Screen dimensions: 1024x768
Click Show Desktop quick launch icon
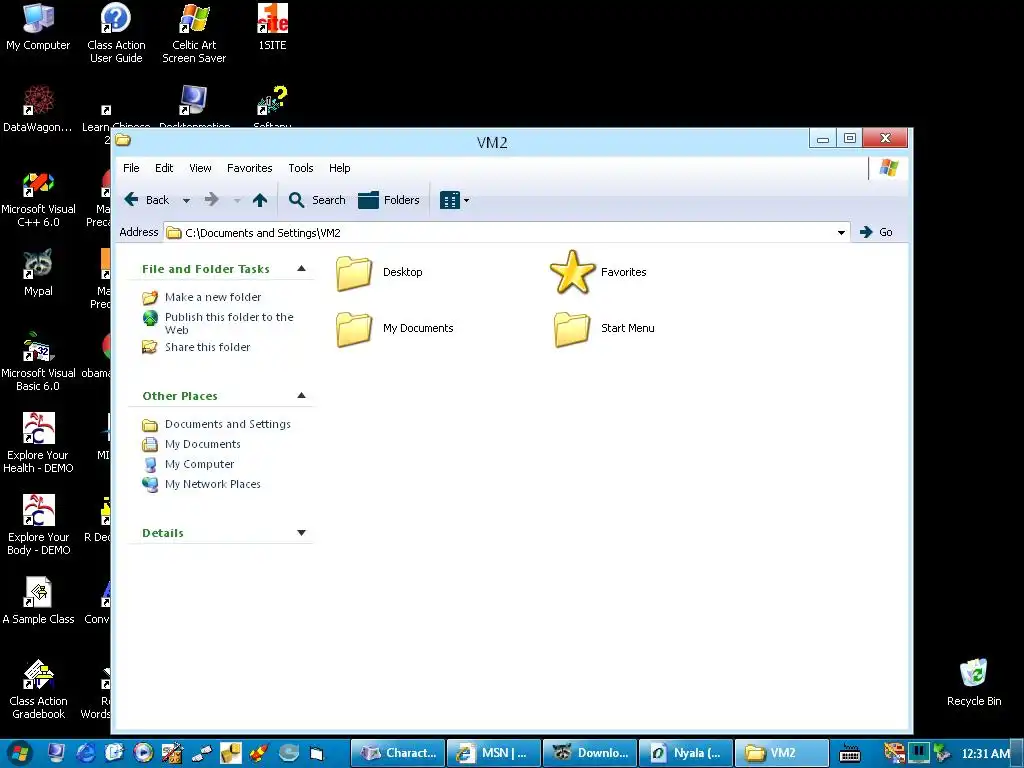click(56, 753)
